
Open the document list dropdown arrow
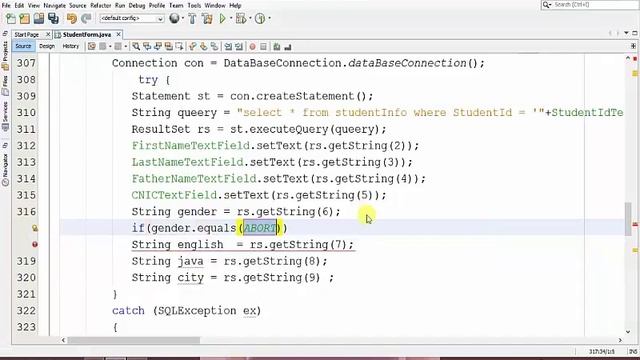[x=626, y=33]
